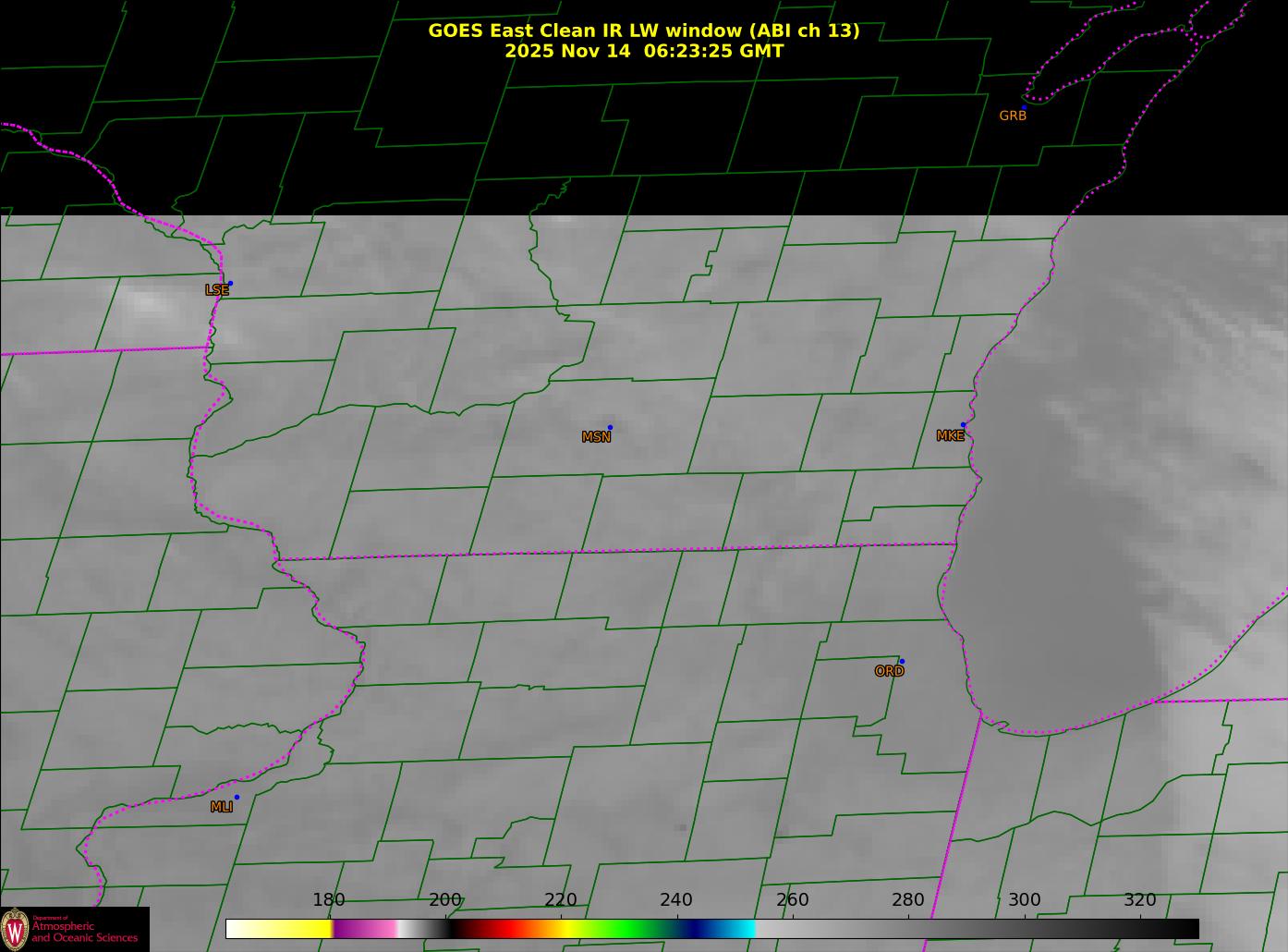The height and width of the screenshot is (952, 1288).
Task: Select the GRB station label
Action: (1013, 116)
